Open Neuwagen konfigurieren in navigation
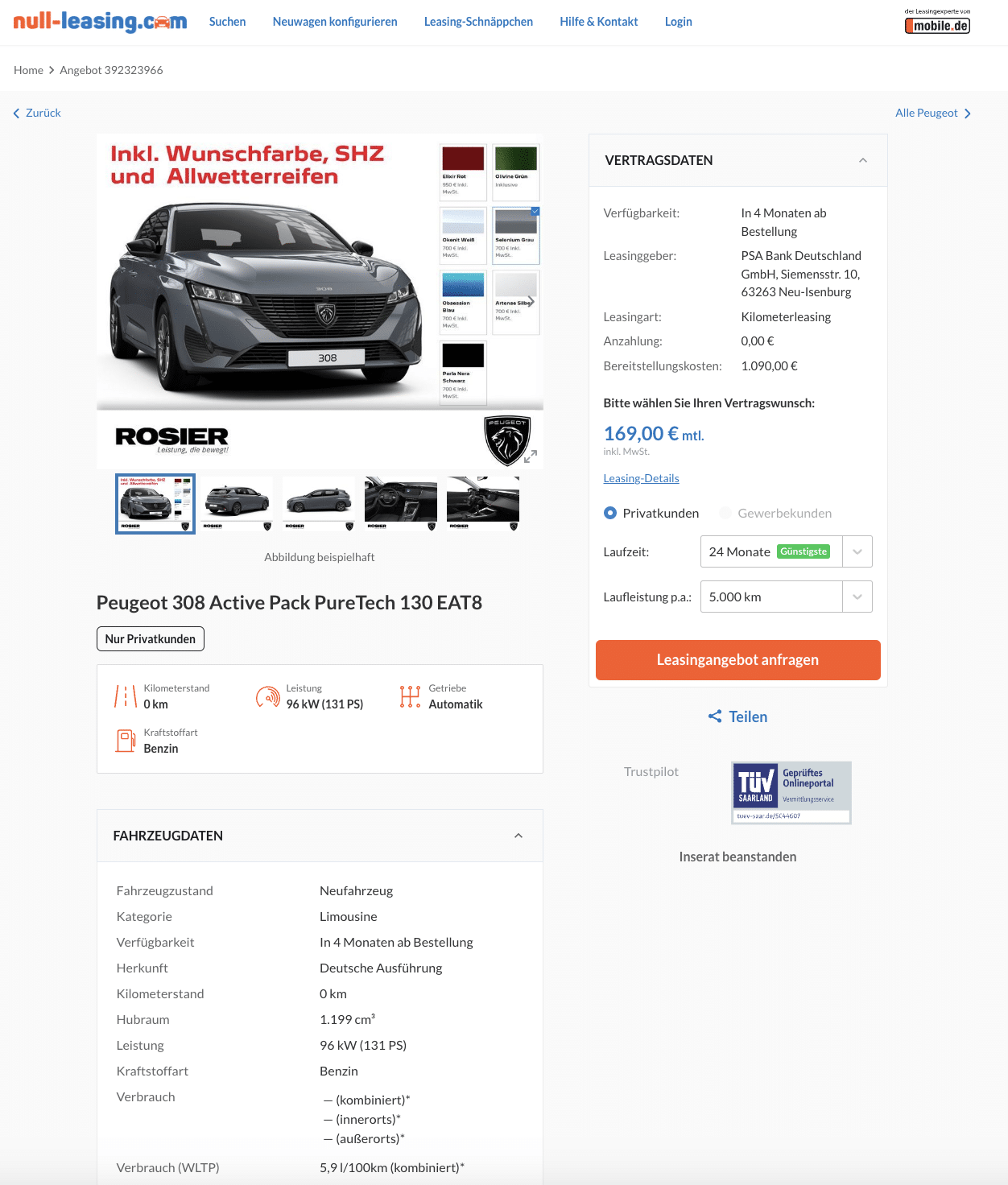The height and width of the screenshot is (1185, 1008). (x=335, y=22)
